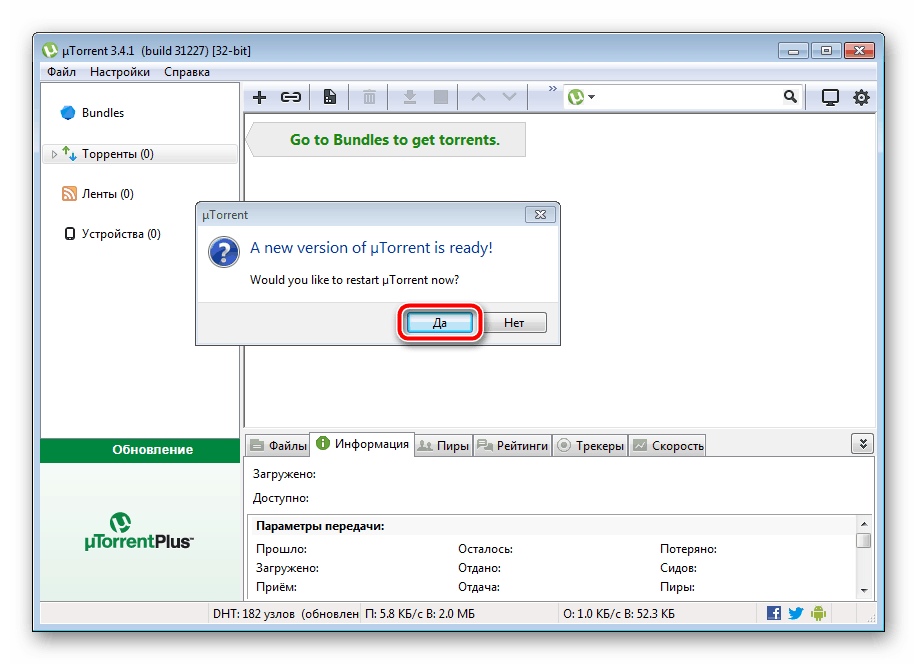Click the DHT: 182 узлов status entry

(x=285, y=614)
